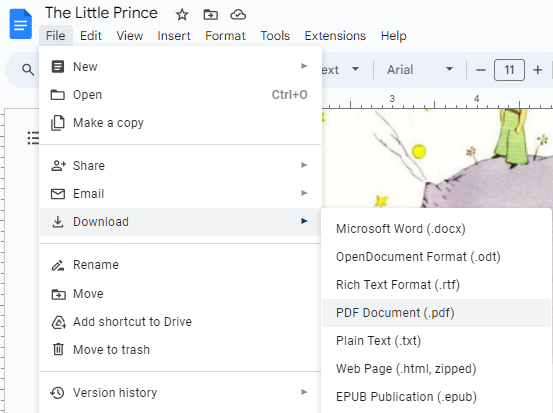
Task: Click the Little Prince illustration in document
Action: pos(437,158)
